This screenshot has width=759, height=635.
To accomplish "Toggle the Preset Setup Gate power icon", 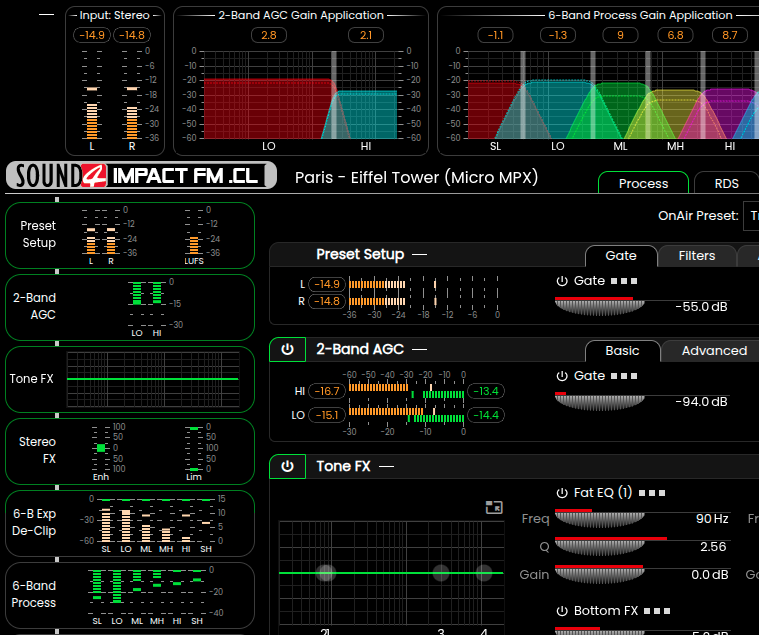I will 562,281.
